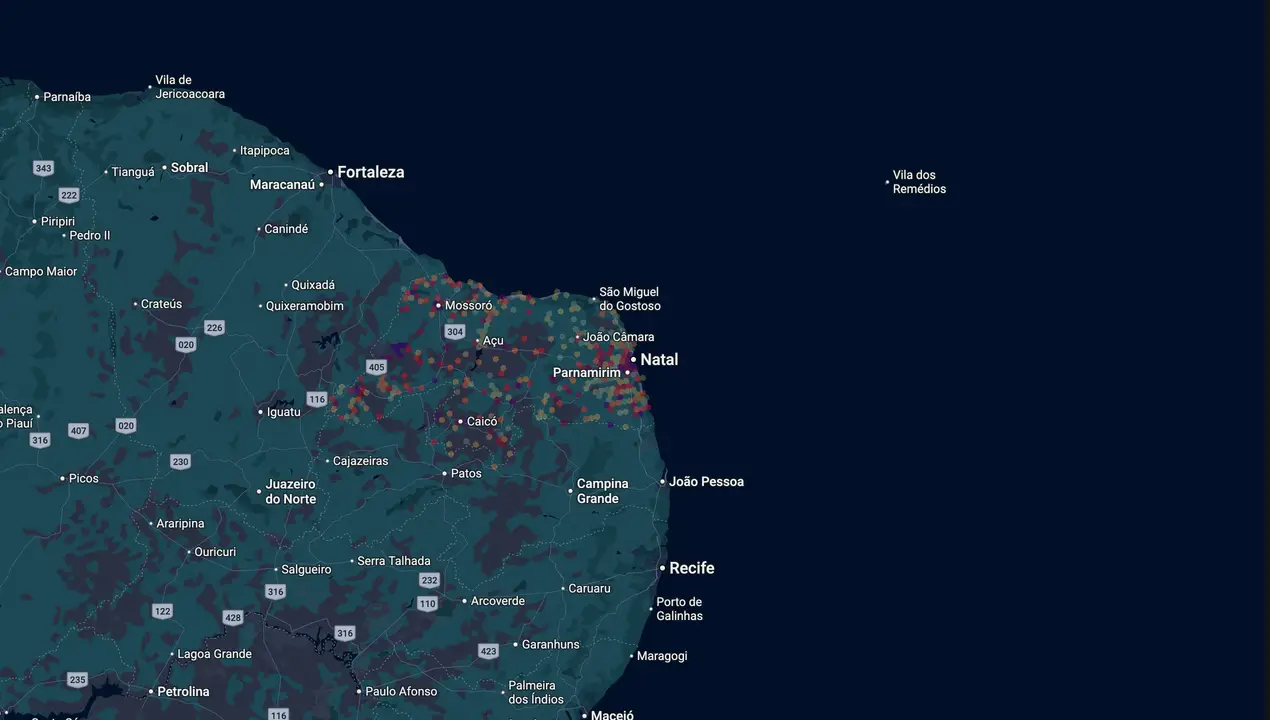Select the highway 405 road shield
This screenshot has height=720, width=1270.
tap(376, 368)
